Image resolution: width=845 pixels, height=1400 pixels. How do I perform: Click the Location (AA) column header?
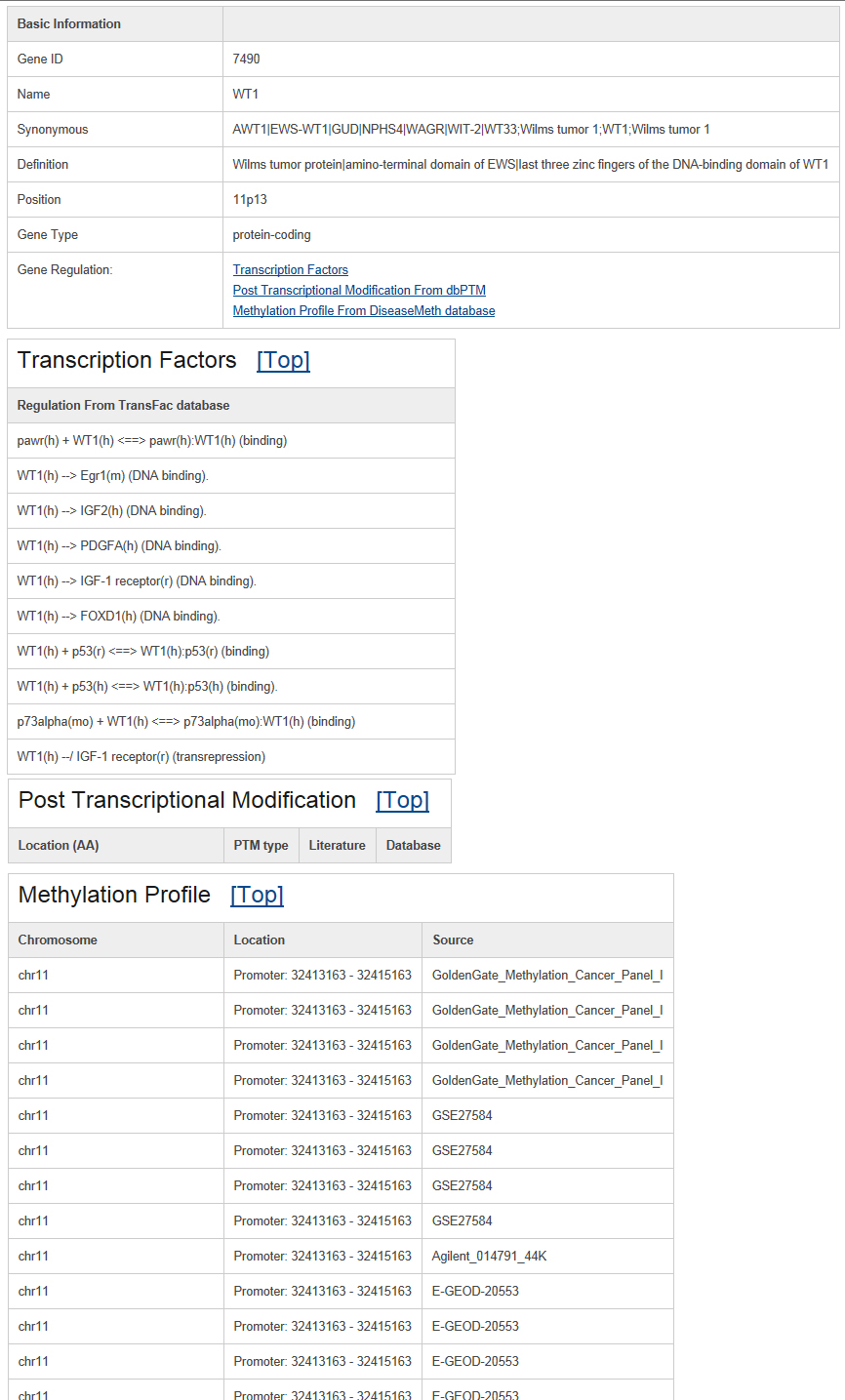point(116,846)
